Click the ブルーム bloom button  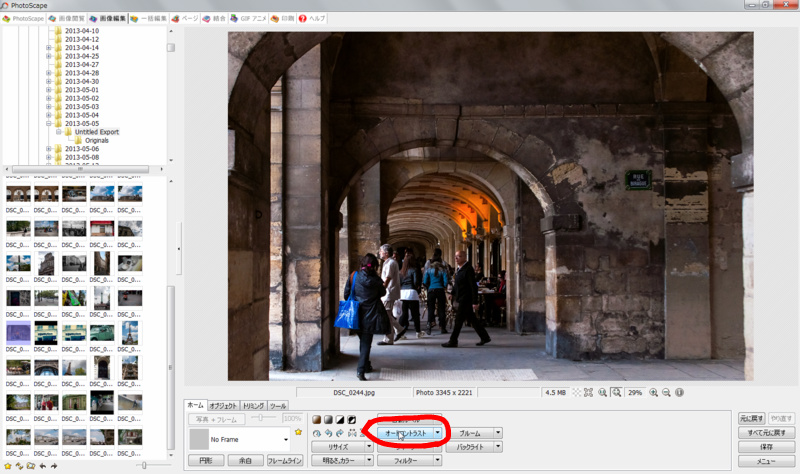coord(470,433)
